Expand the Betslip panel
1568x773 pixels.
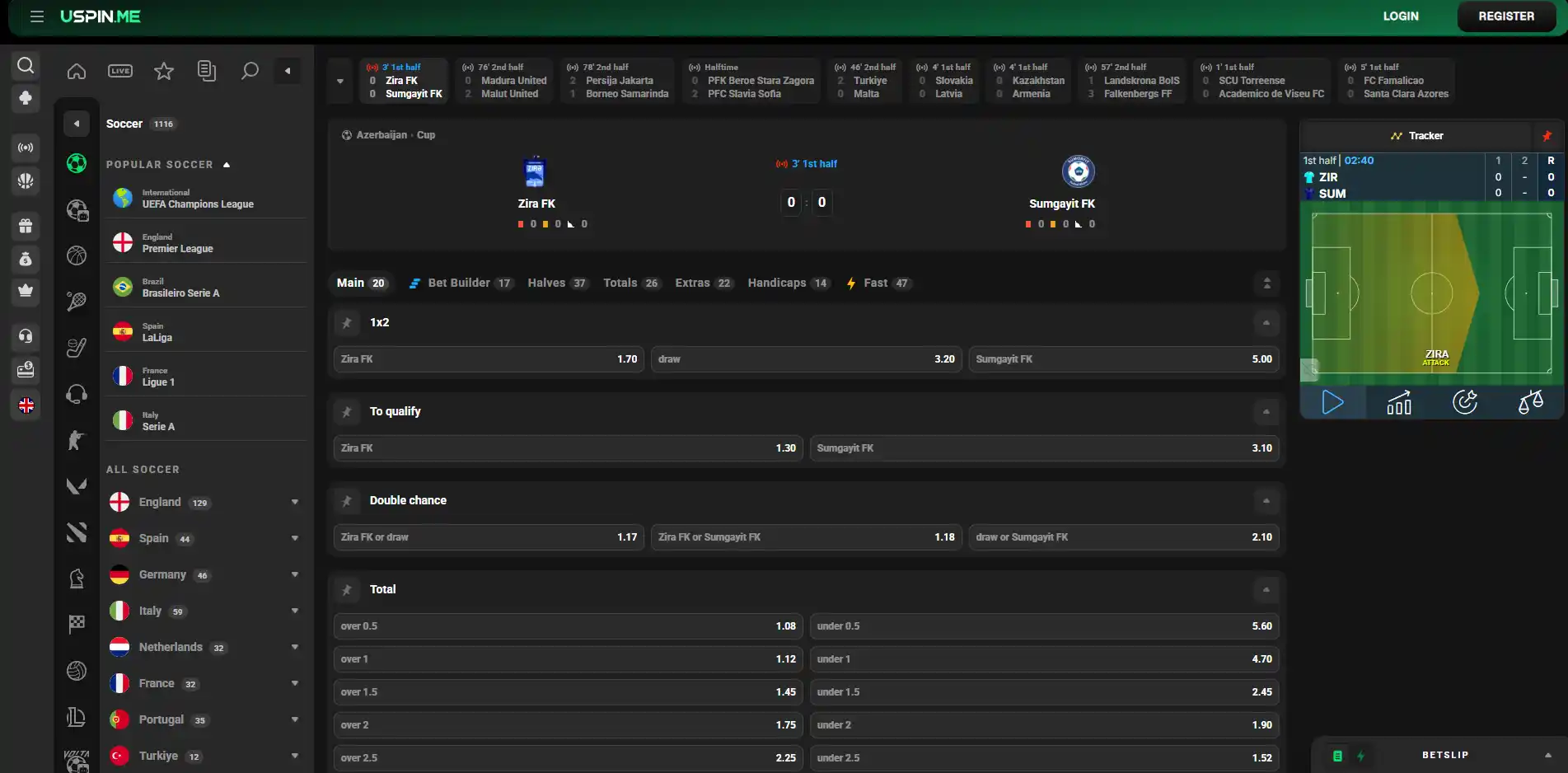tap(1548, 756)
